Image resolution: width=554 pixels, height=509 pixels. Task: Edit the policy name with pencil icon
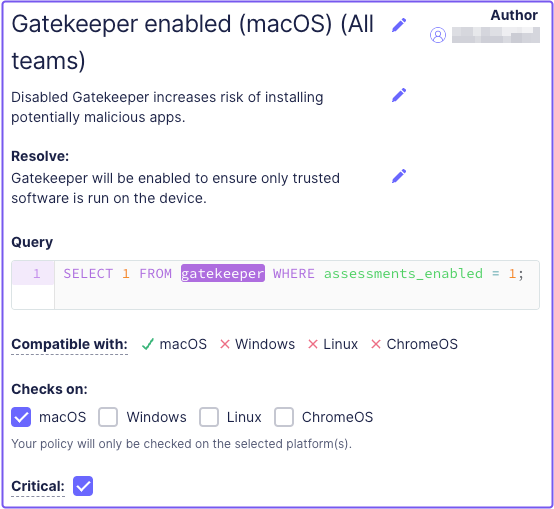pos(399,25)
